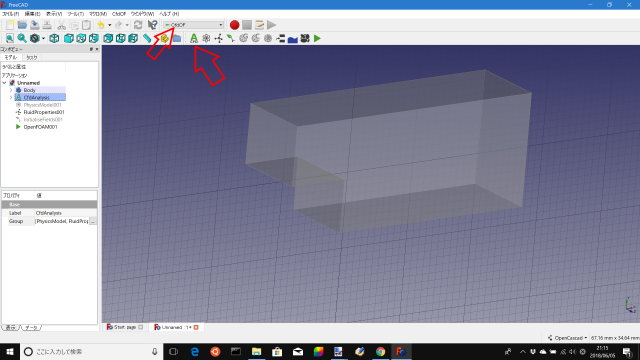Open the macros dialog notepad icon
Screen dimensions: 640x360
(x=259, y=25)
